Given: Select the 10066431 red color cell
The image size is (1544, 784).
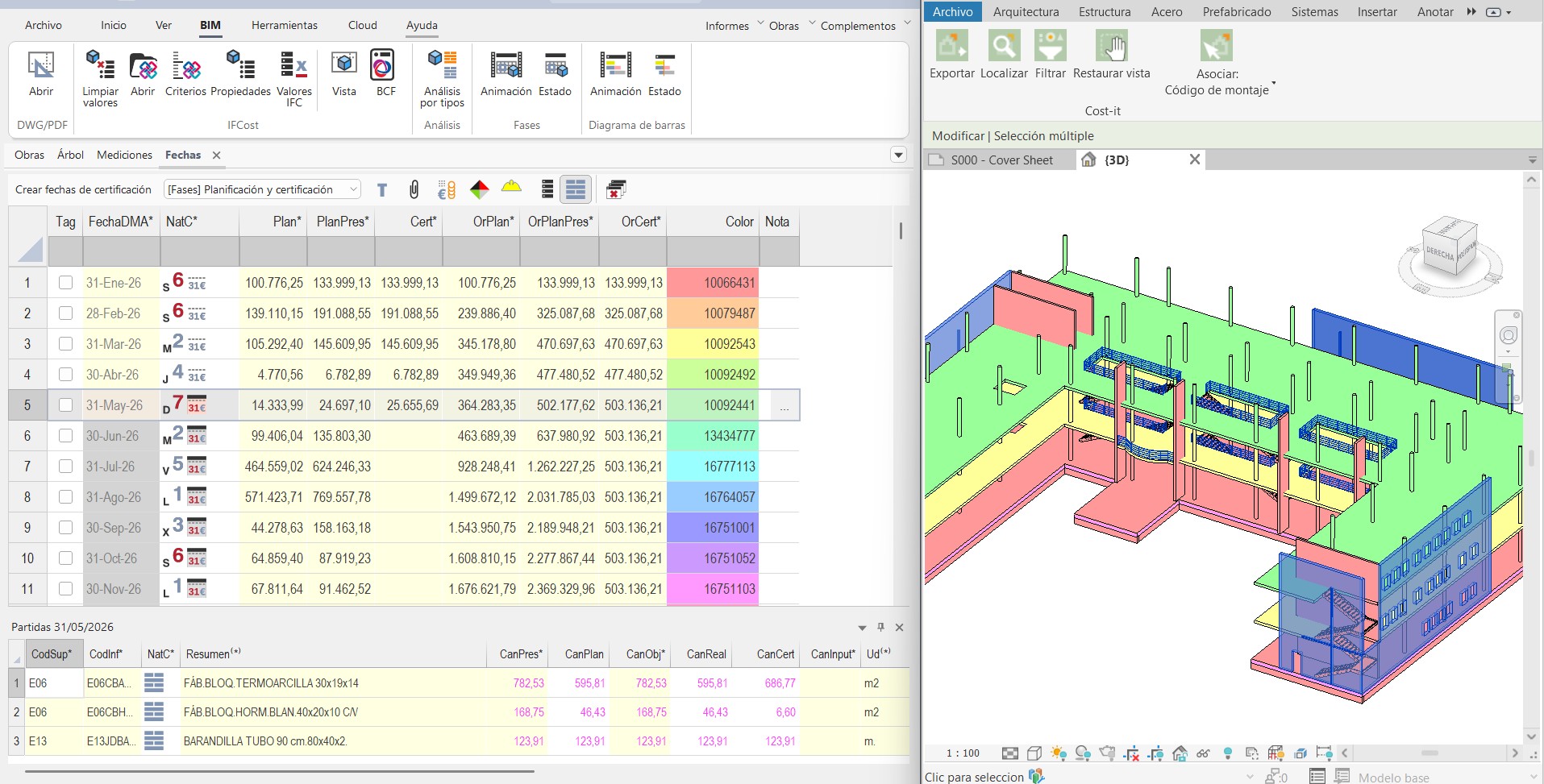Looking at the screenshot, I should pyautogui.click(x=713, y=283).
